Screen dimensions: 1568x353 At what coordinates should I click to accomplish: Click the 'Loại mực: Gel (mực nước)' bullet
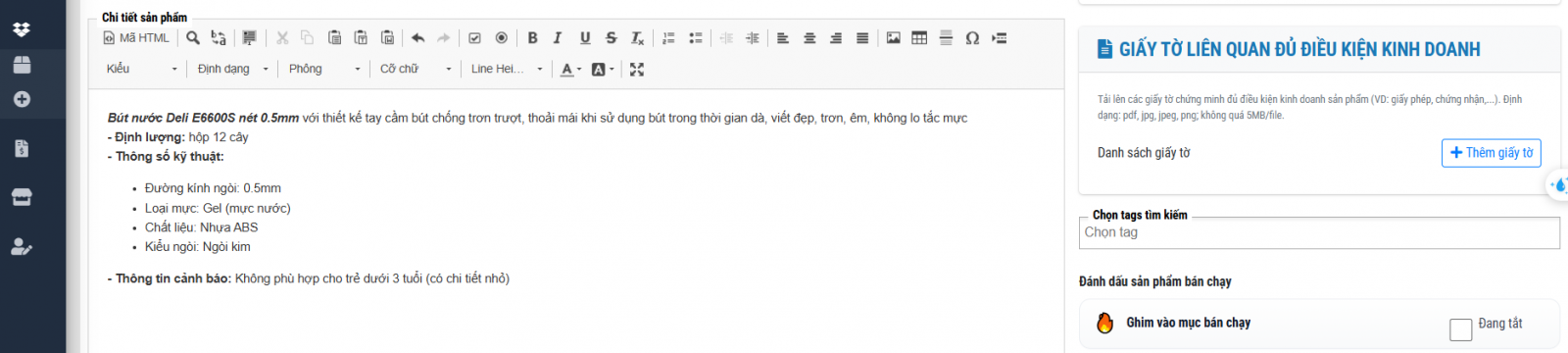[218, 208]
